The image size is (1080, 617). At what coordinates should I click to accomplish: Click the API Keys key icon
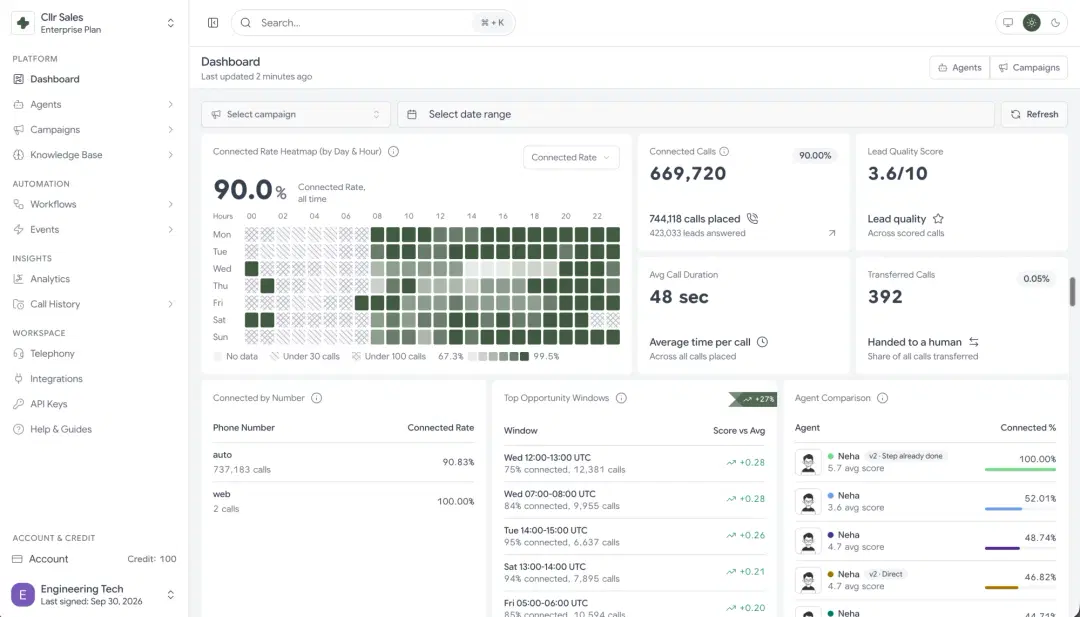[x=19, y=404]
